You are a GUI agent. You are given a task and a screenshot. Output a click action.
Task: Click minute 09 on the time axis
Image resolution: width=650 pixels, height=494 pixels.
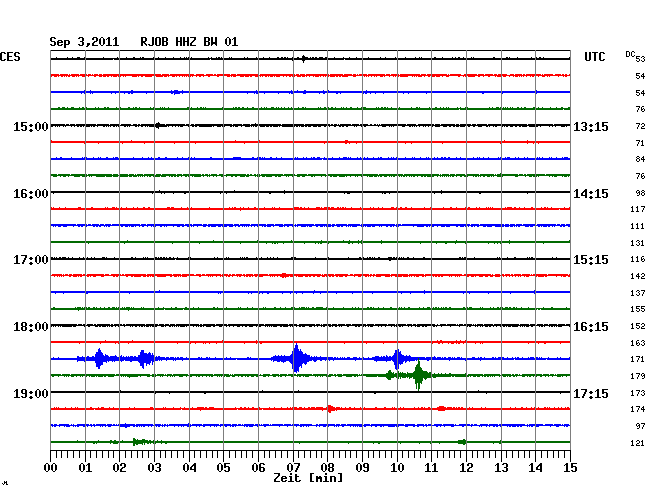point(362,468)
